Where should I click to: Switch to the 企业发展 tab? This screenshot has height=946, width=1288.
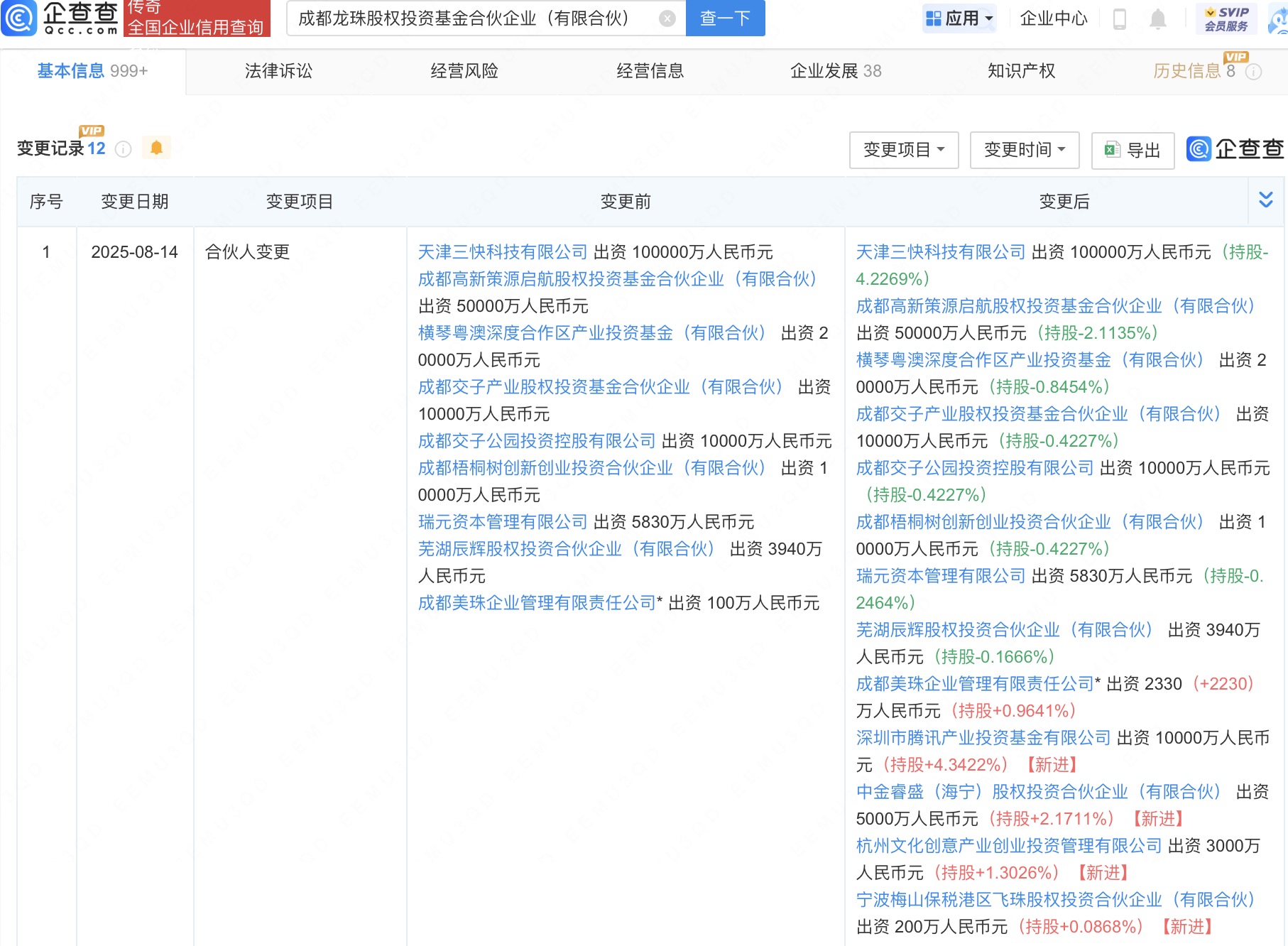836,71
